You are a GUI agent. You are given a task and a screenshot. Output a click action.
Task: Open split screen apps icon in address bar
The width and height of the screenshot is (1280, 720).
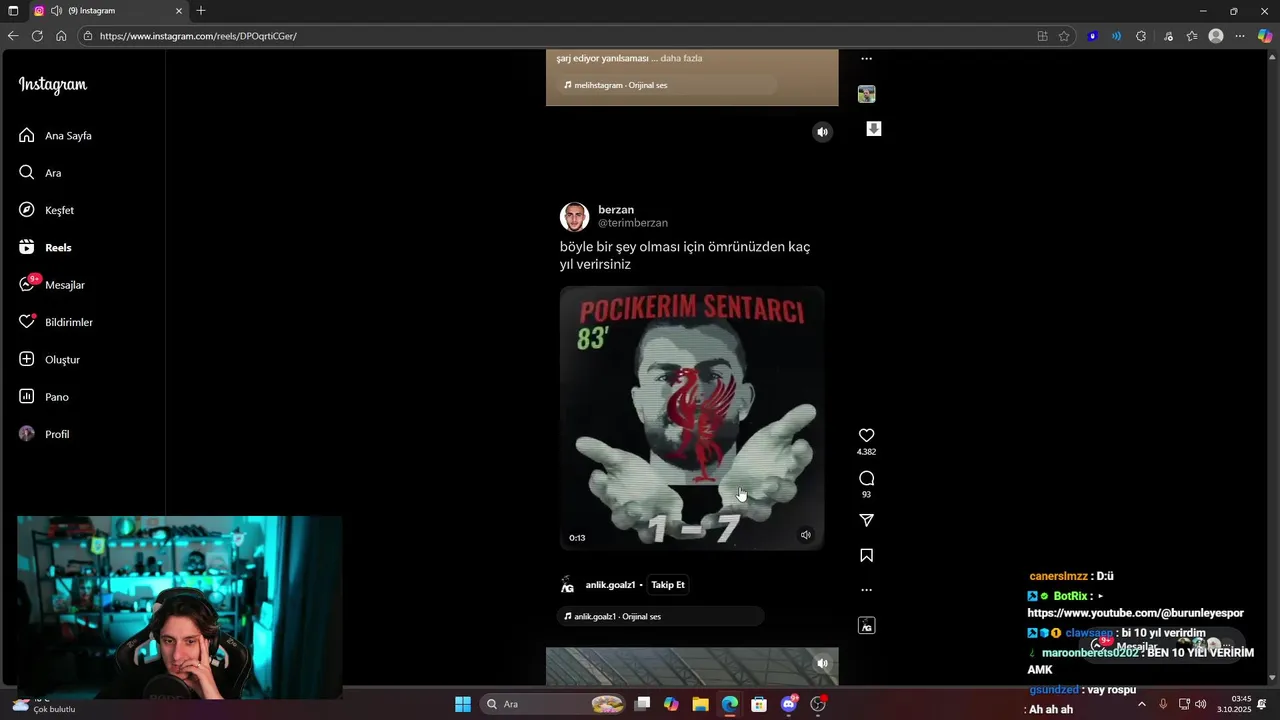click(x=1042, y=36)
